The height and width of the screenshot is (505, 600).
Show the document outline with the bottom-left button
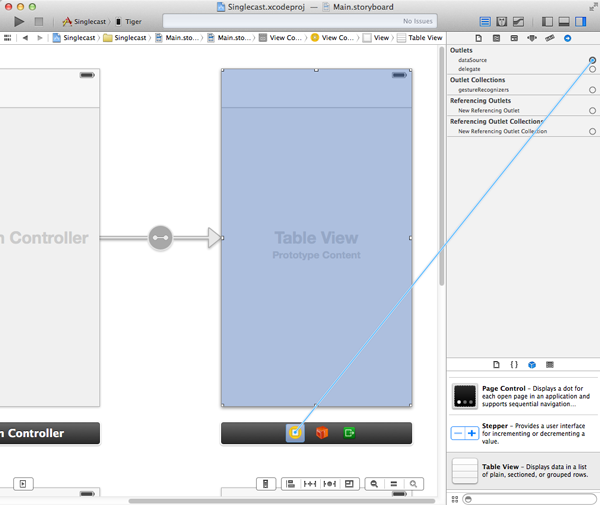pos(23,484)
